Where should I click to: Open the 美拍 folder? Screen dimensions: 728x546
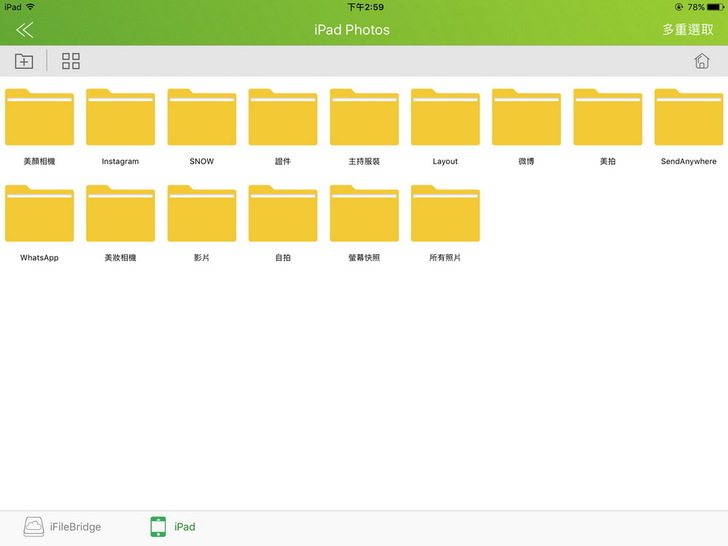(x=608, y=117)
